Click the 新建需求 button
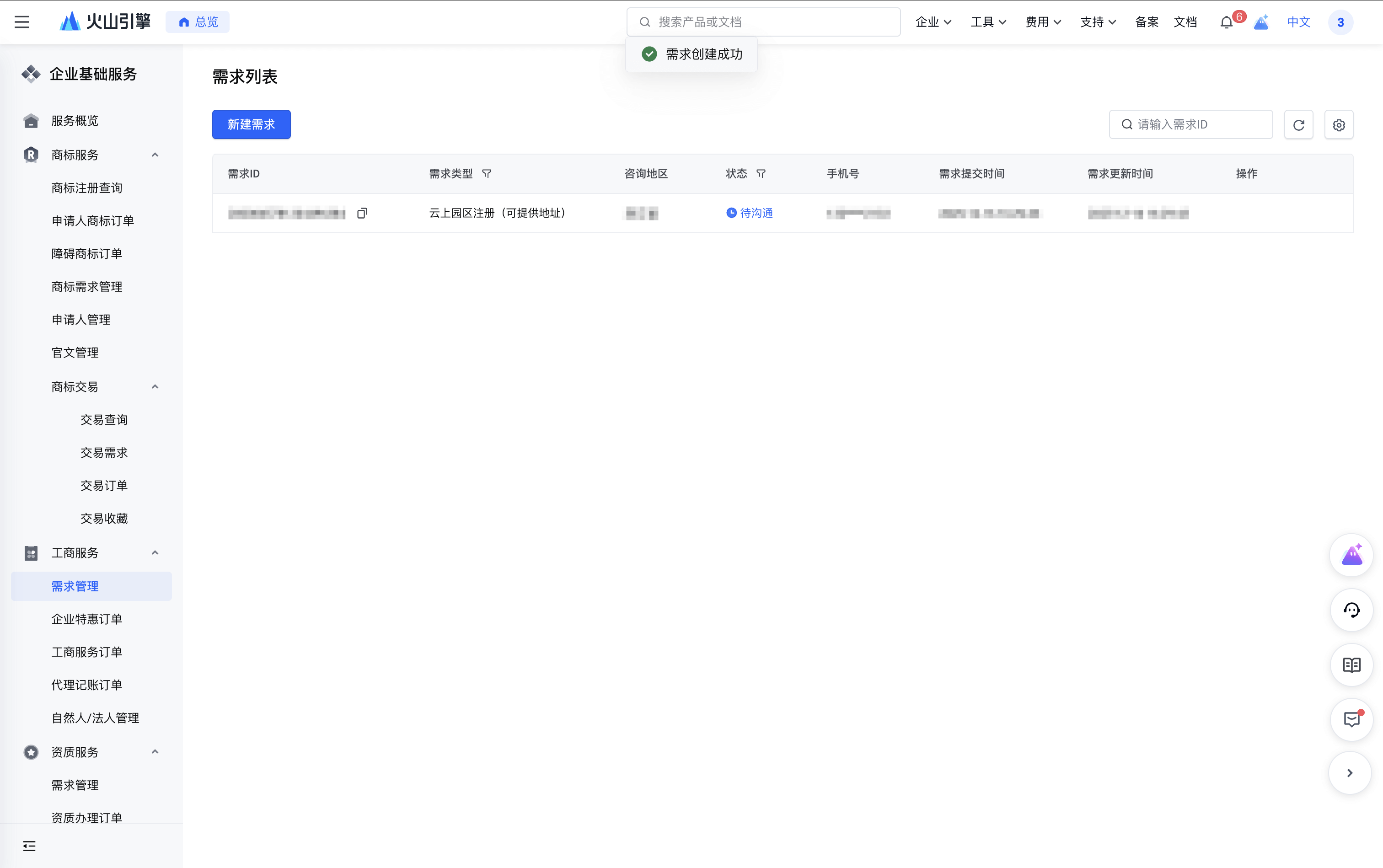The width and height of the screenshot is (1383, 868). click(x=252, y=124)
